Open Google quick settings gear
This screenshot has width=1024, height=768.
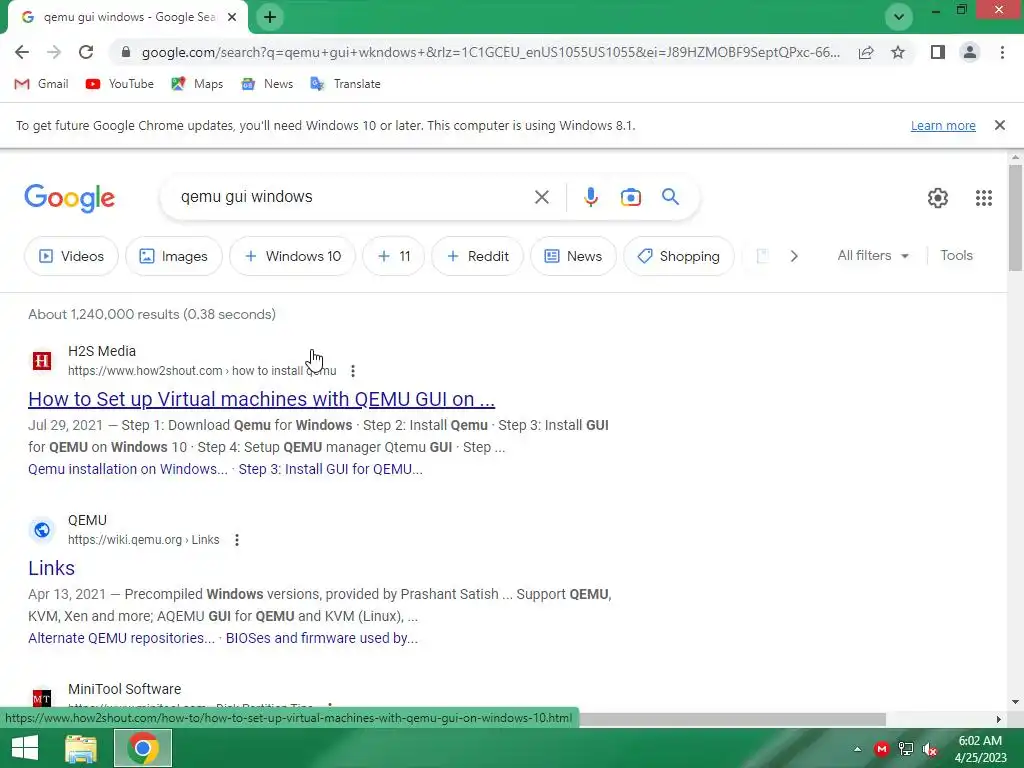pyautogui.click(x=938, y=198)
